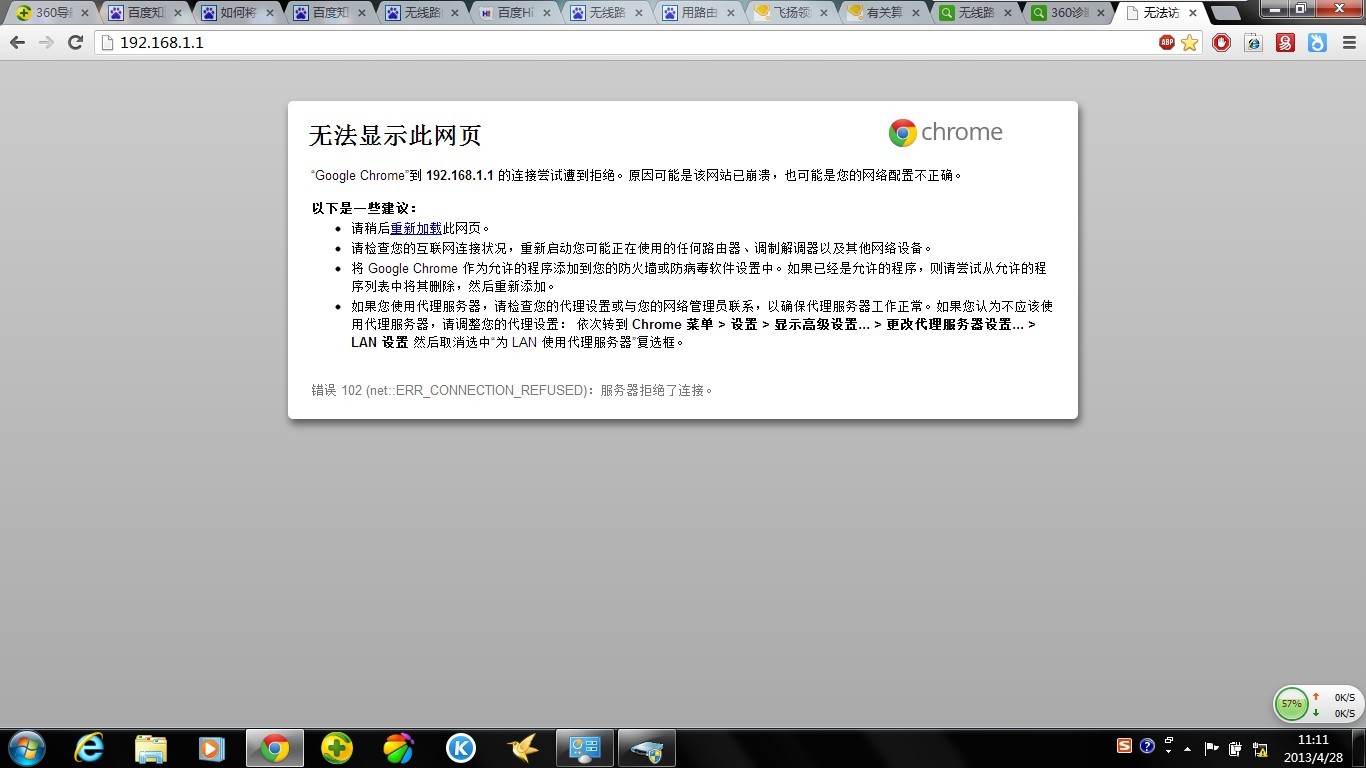
Task: Click the Sogou S input method tray icon
Action: (1125, 746)
